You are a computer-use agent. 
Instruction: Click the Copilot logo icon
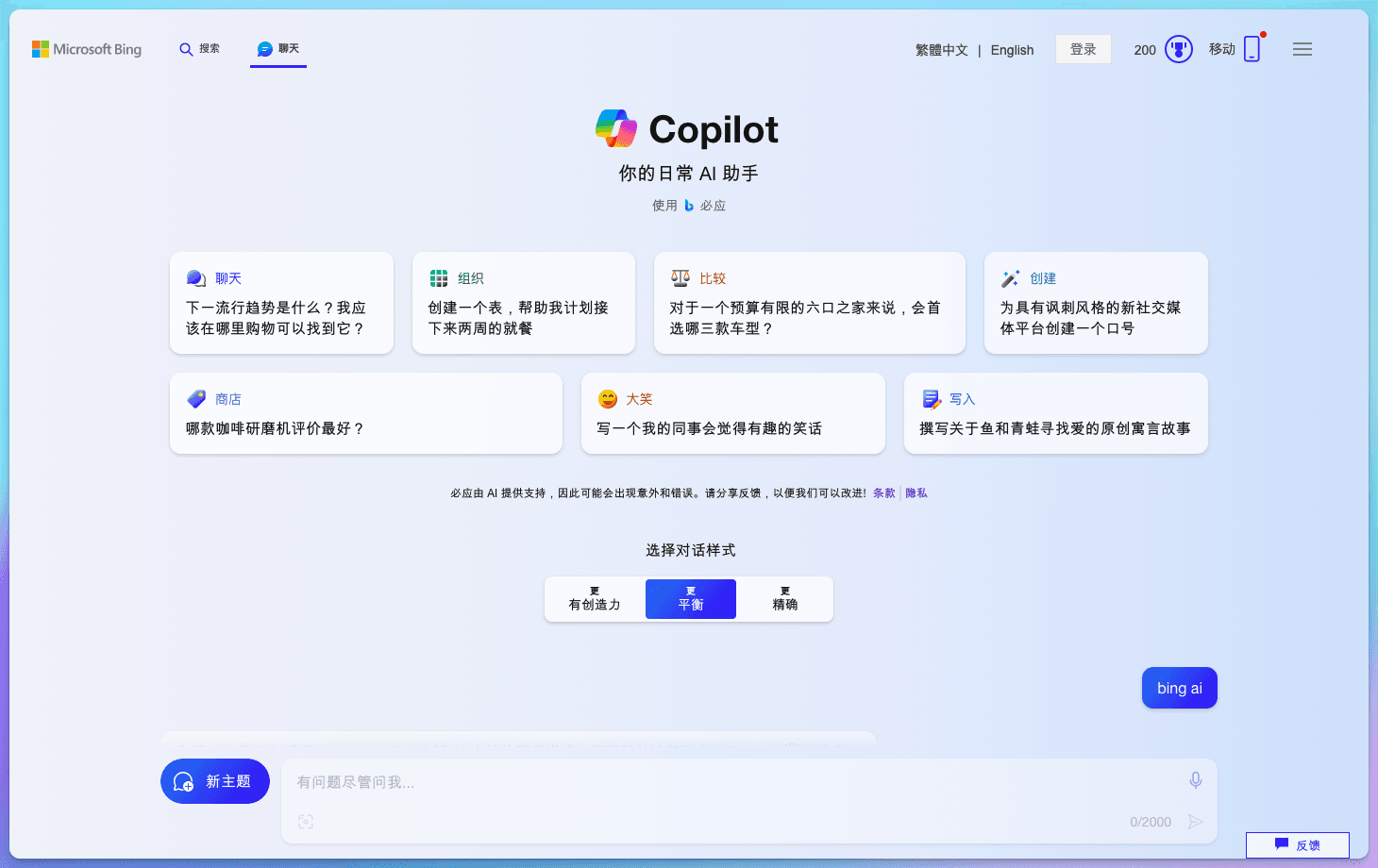pyautogui.click(x=616, y=128)
